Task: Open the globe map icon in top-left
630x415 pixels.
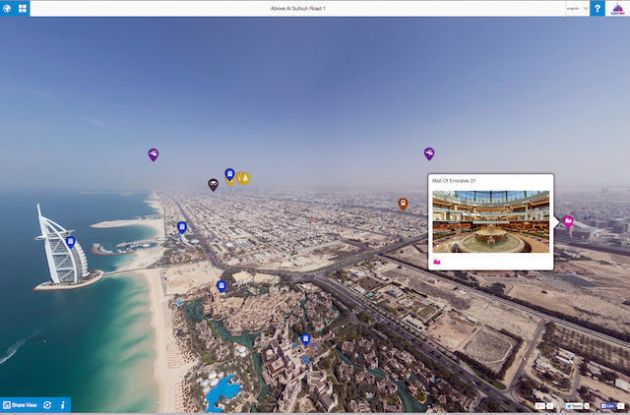Action: pos(7,8)
